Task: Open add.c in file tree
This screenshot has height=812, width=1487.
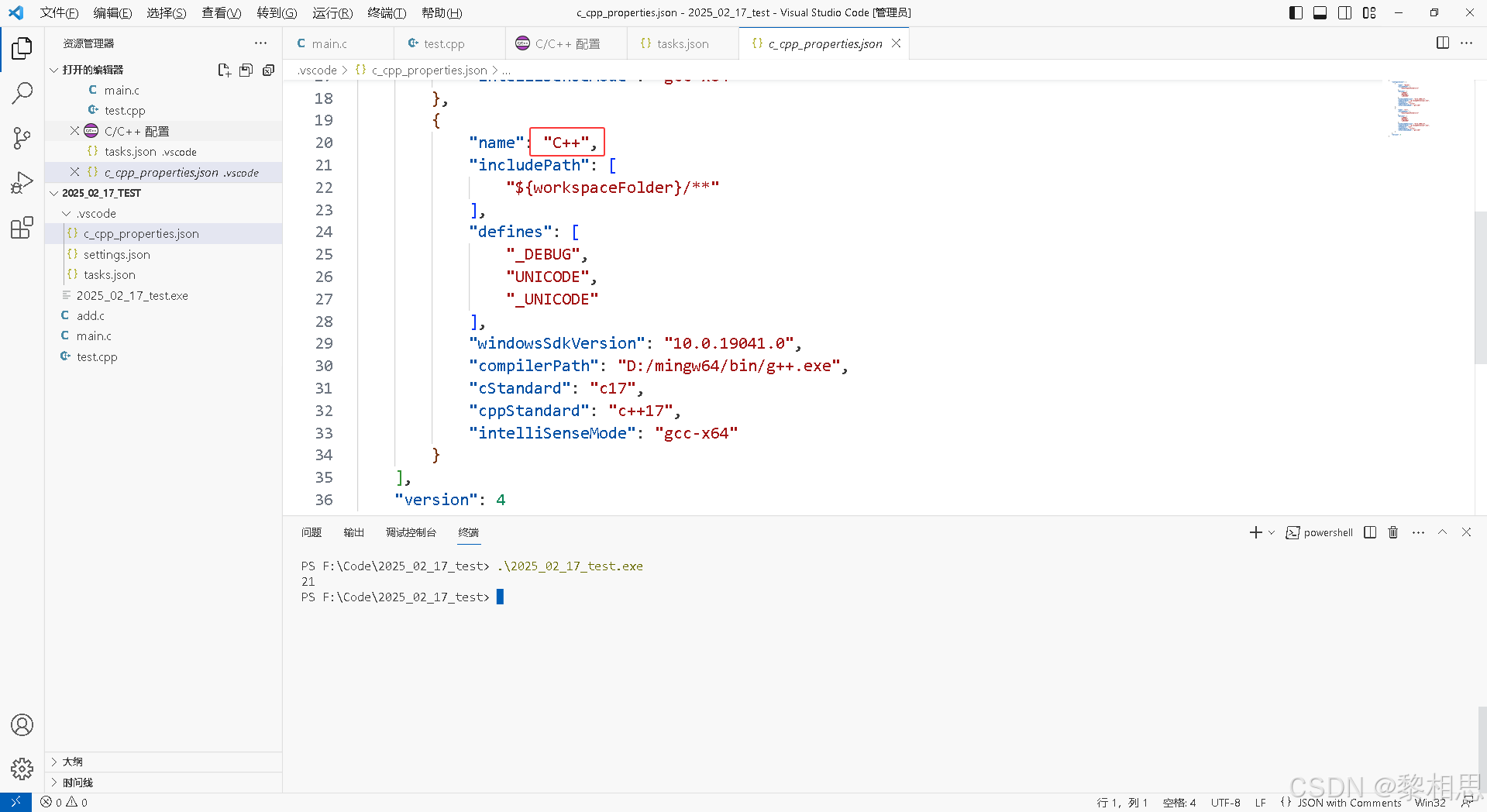Action: click(x=91, y=315)
